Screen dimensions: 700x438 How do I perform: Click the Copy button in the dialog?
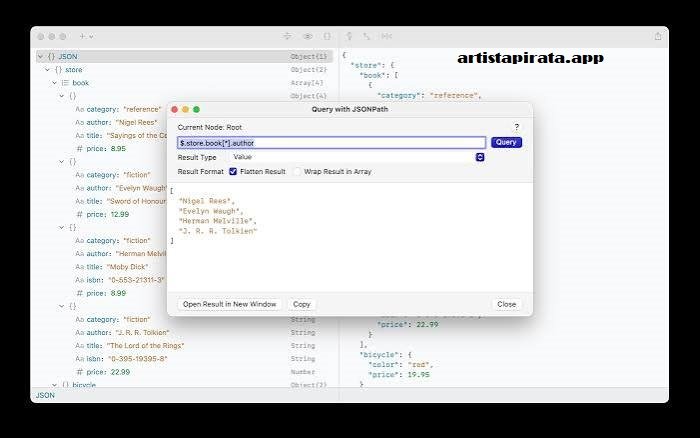[x=302, y=304]
